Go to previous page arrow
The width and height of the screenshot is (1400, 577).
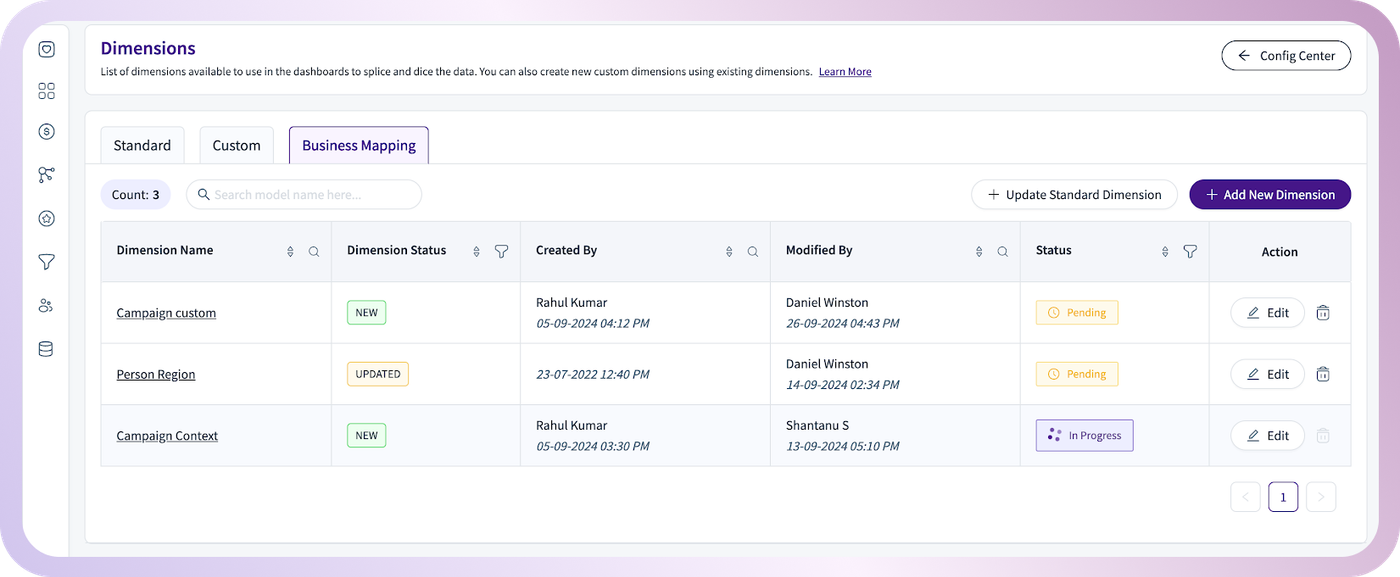pyautogui.click(x=1245, y=497)
